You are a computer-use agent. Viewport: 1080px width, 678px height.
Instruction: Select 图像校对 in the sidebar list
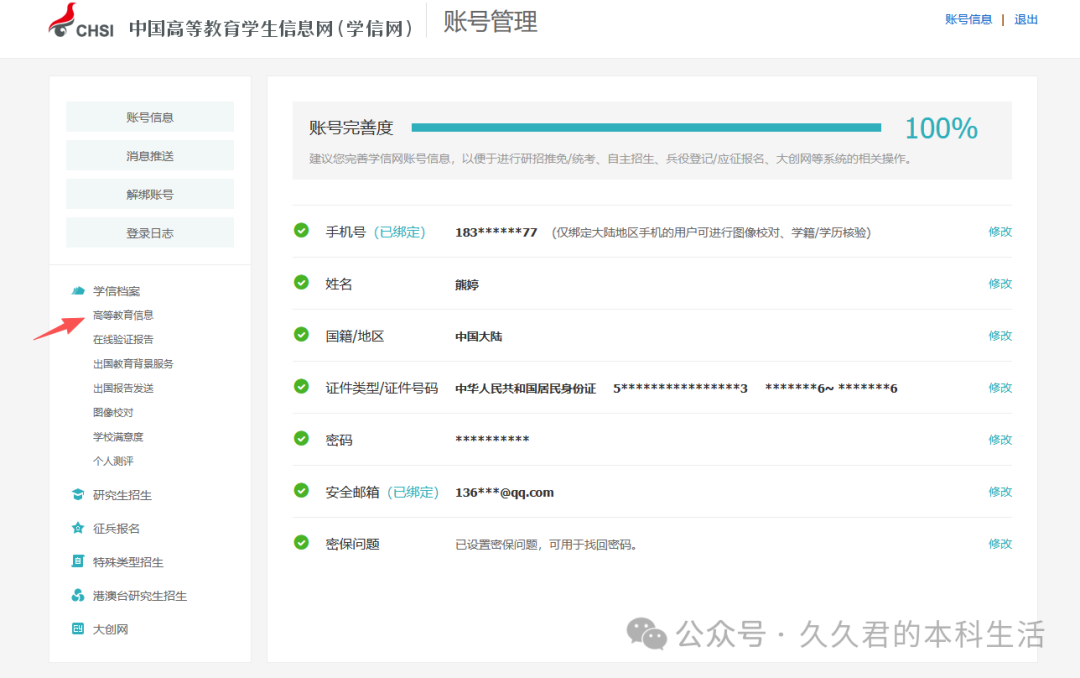tap(113, 412)
